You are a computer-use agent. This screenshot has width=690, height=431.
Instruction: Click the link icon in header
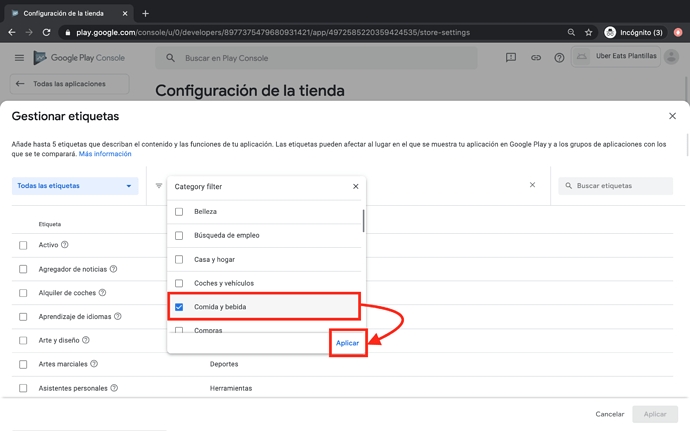(x=535, y=58)
